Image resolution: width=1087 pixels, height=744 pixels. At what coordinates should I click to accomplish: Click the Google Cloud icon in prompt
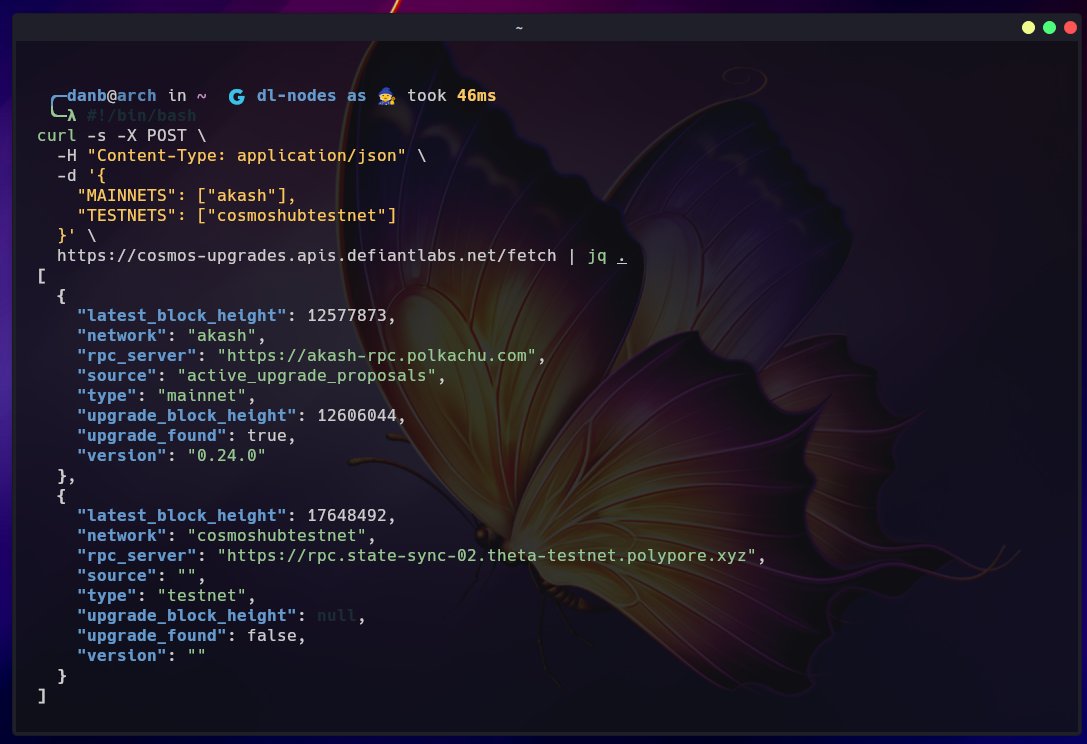coord(236,96)
